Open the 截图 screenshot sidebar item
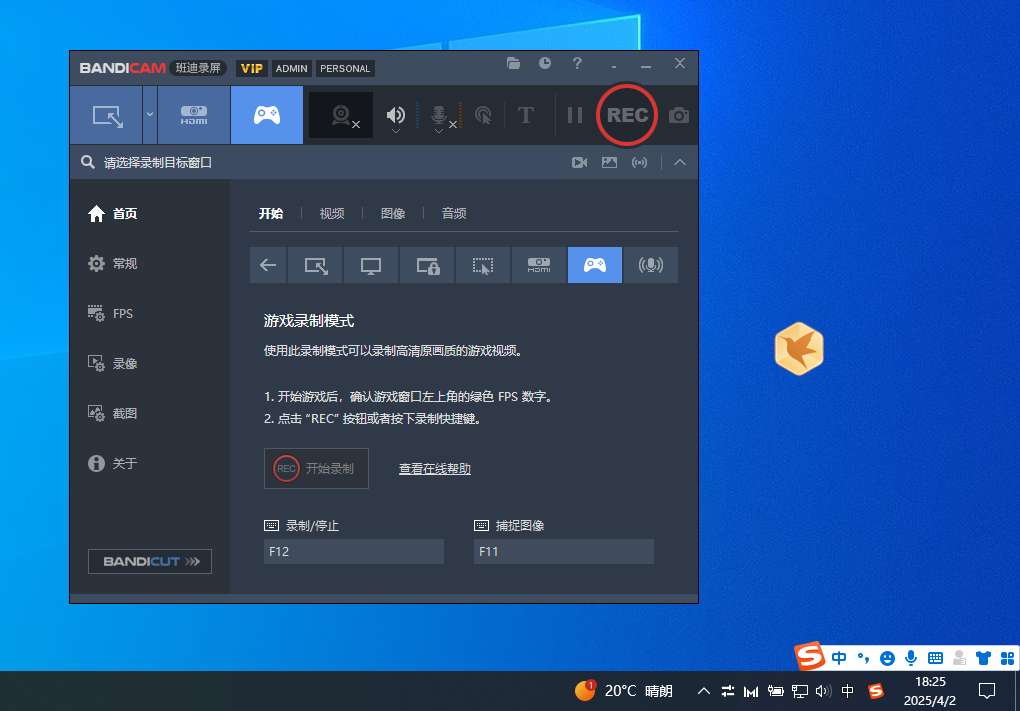 (x=113, y=413)
